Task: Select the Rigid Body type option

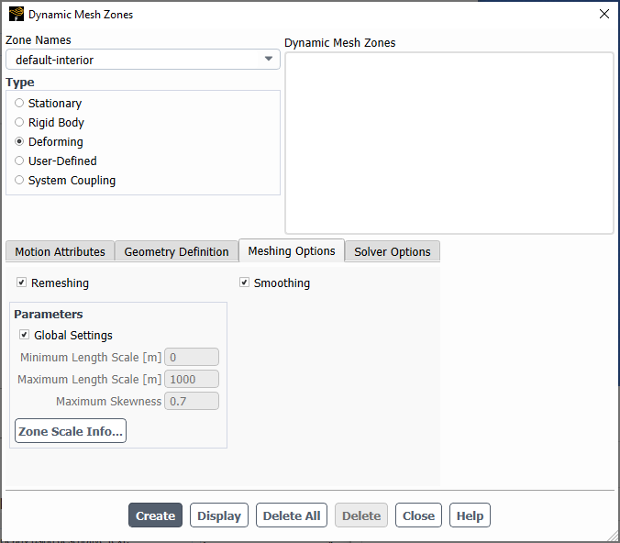Action: (x=19, y=122)
